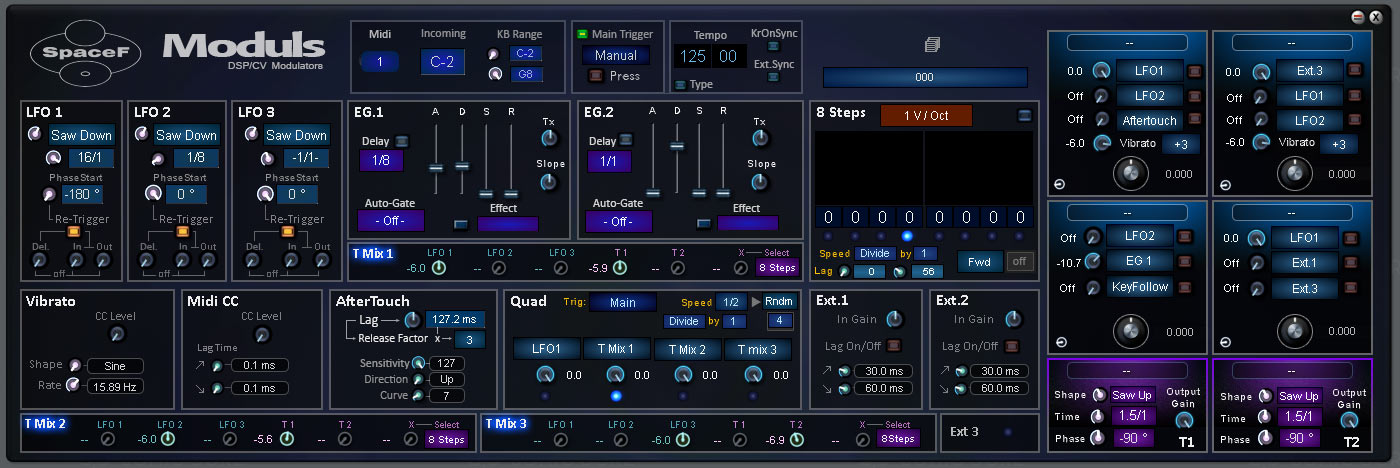Click the LFO 2 Re-Trigger In knob
The width and height of the screenshot is (1400, 468).
[180, 260]
